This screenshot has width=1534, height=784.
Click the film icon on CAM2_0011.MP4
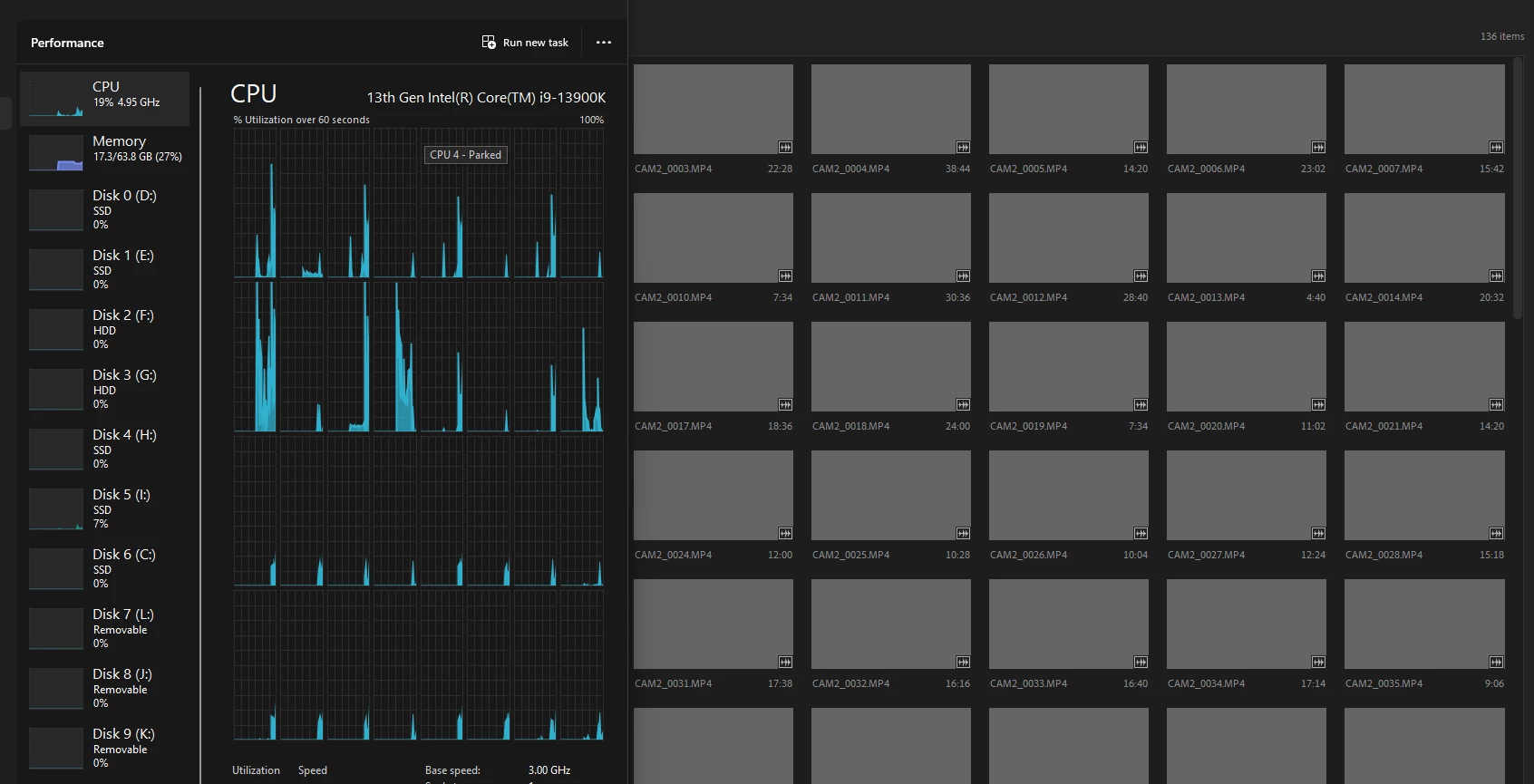(x=963, y=276)
